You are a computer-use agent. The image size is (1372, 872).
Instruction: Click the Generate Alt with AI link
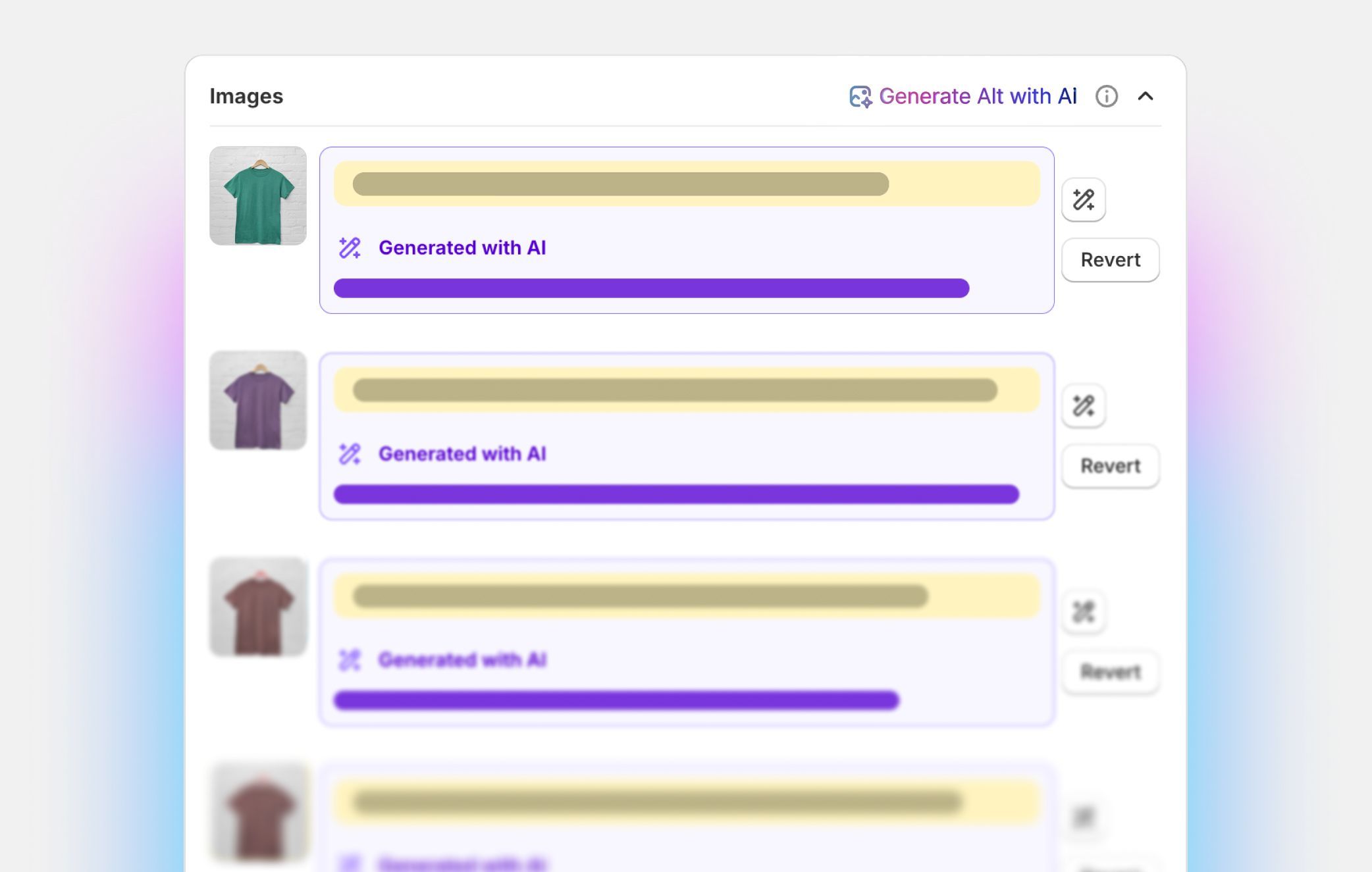tap(978, 96)
